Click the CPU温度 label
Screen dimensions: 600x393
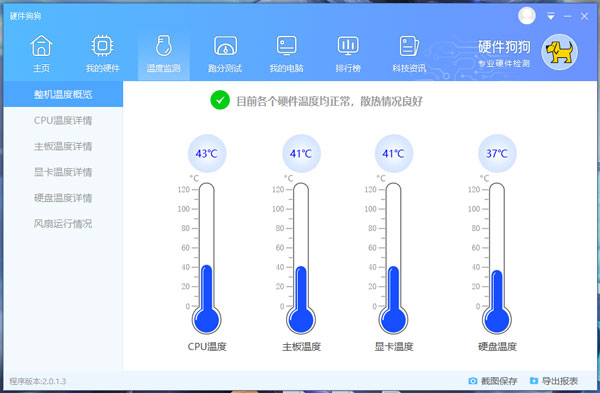pyautogui.click(x=207, y=347)
